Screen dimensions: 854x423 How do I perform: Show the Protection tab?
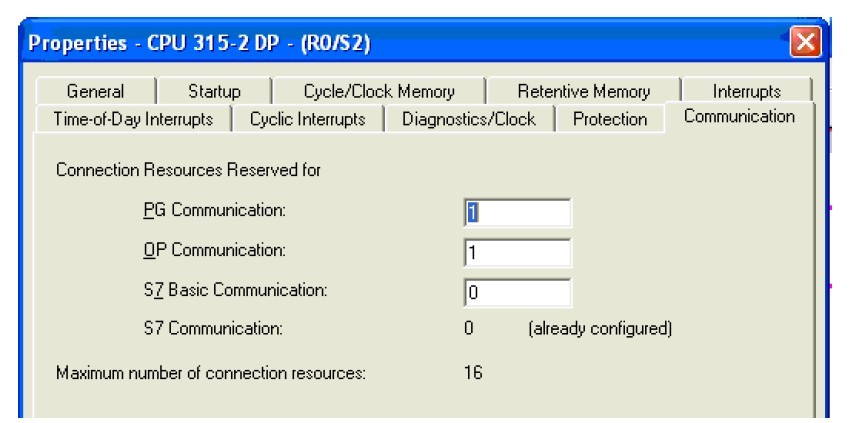pyautogui.click(x=610, y=118)
